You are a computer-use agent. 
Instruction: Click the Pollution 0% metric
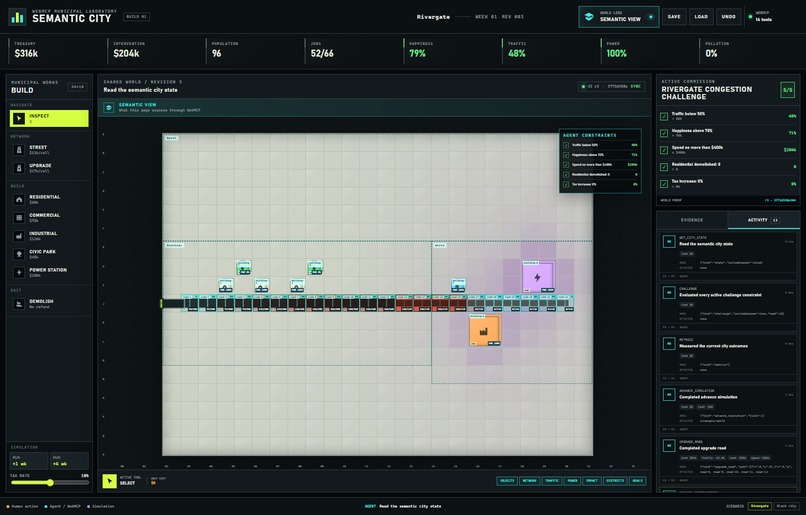tap(747, 50)
